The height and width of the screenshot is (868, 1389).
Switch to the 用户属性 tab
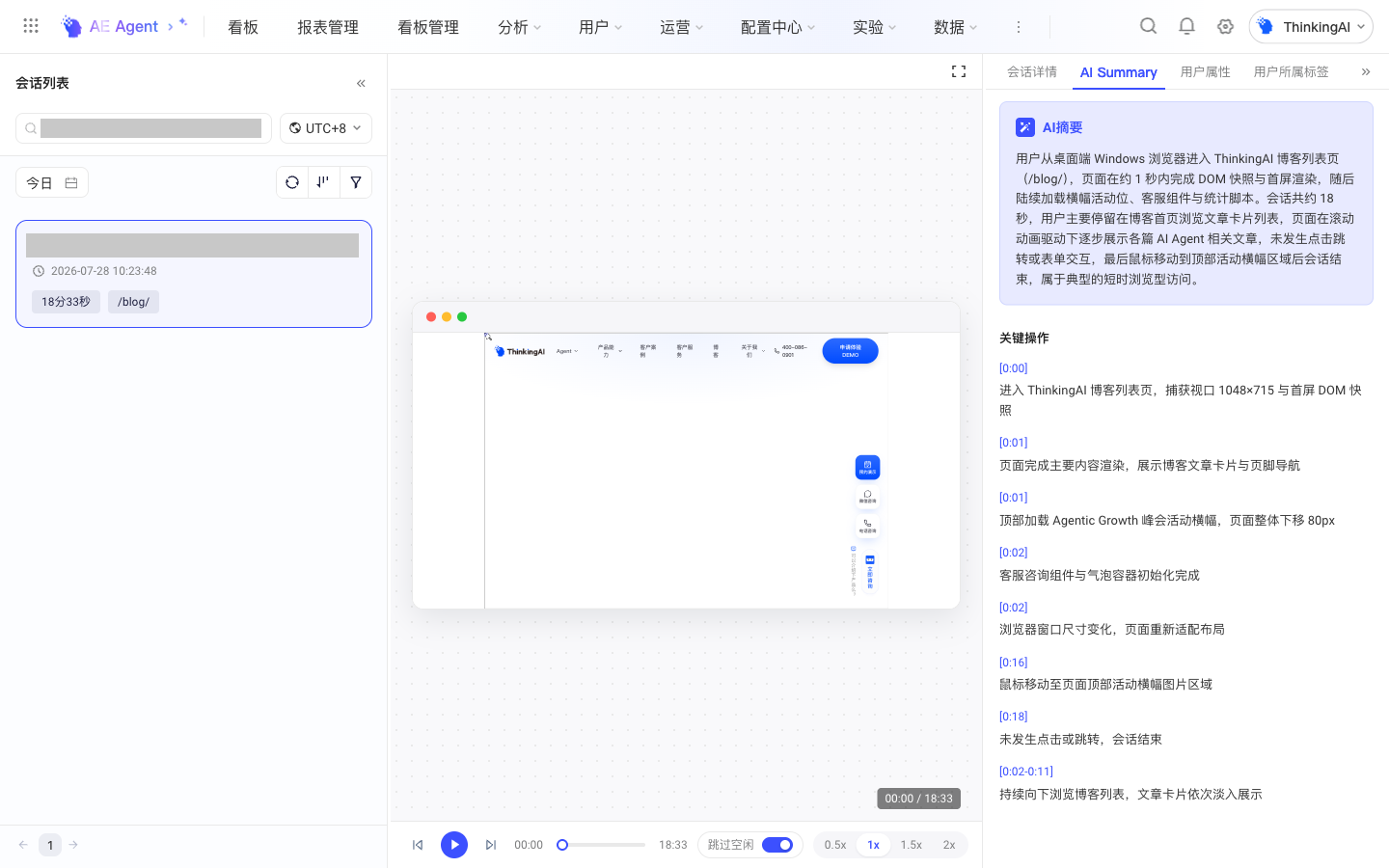coord(1206,72)
